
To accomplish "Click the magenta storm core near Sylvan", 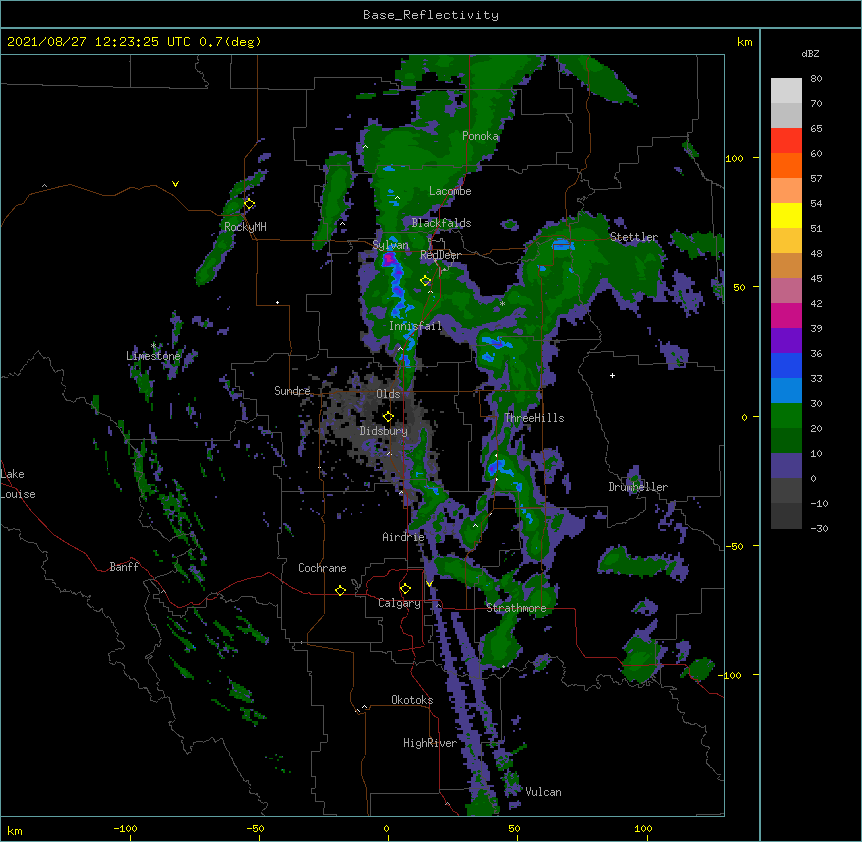I will pyautogui.click(x=389, y=259).
